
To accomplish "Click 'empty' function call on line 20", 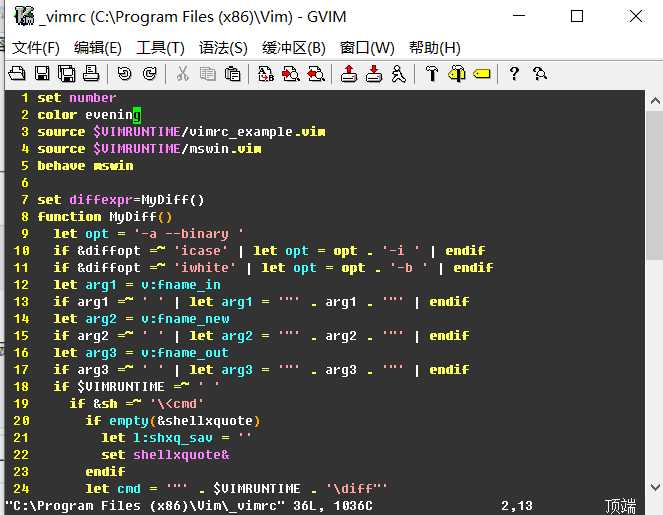I will coord(129,420).
